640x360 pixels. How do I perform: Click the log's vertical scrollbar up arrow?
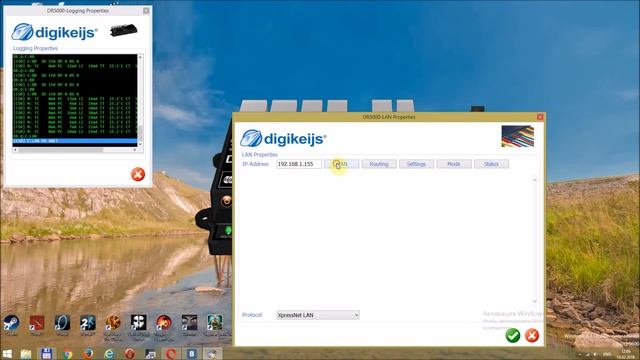[x=140, y=57]
